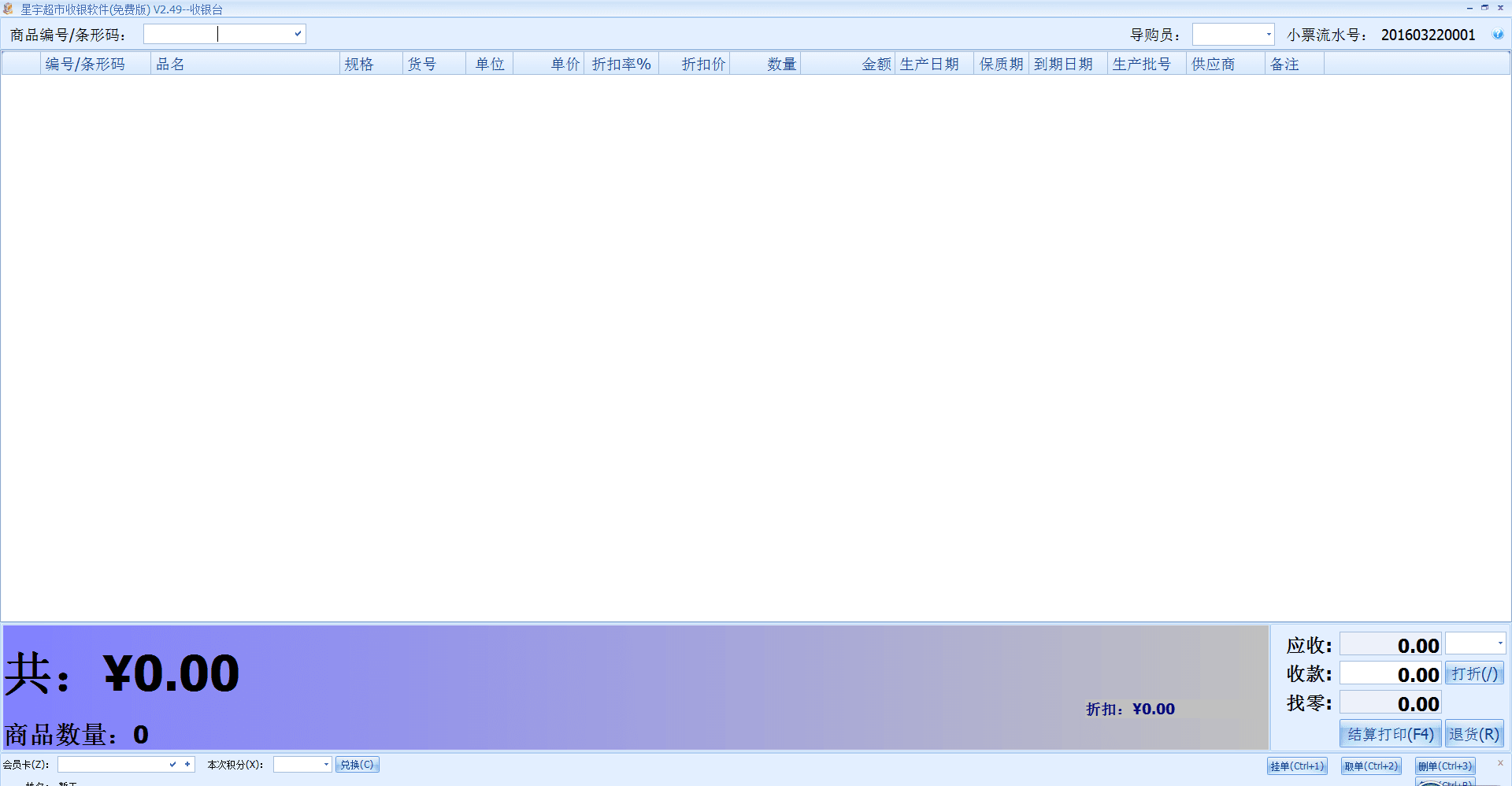The width and height of the screenshot is (1512, 786).
Task: Sort by 编号/条形码 column header
Action: tap(95, 64)
